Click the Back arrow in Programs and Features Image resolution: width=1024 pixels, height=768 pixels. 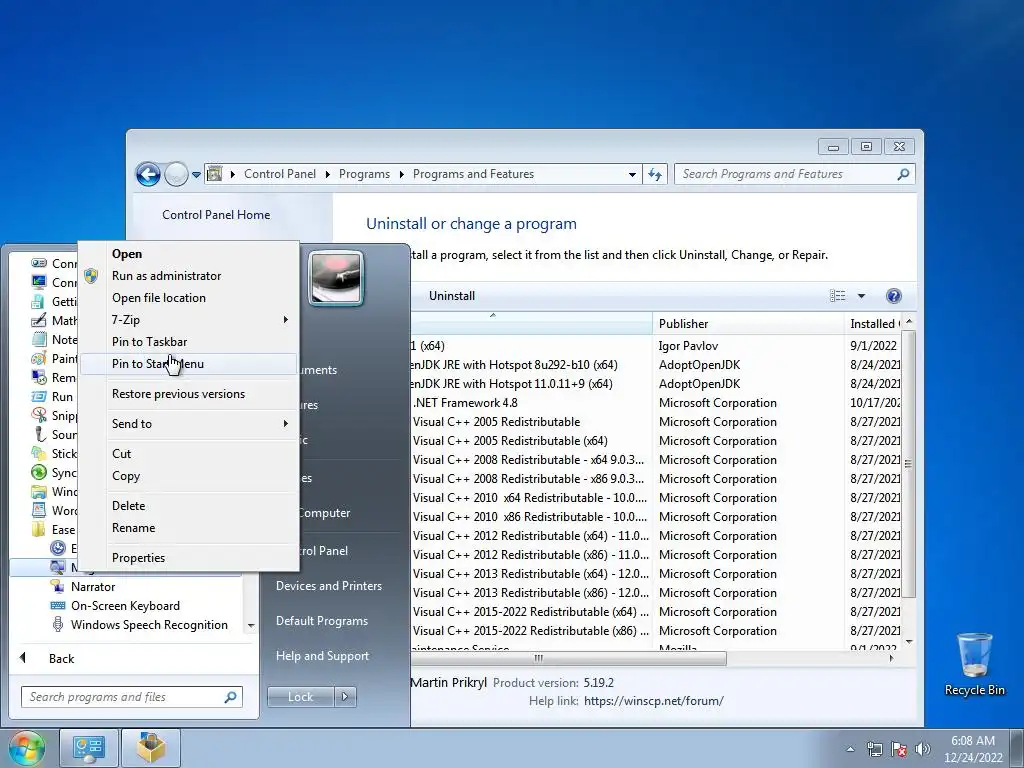click(x=148, y=174)
